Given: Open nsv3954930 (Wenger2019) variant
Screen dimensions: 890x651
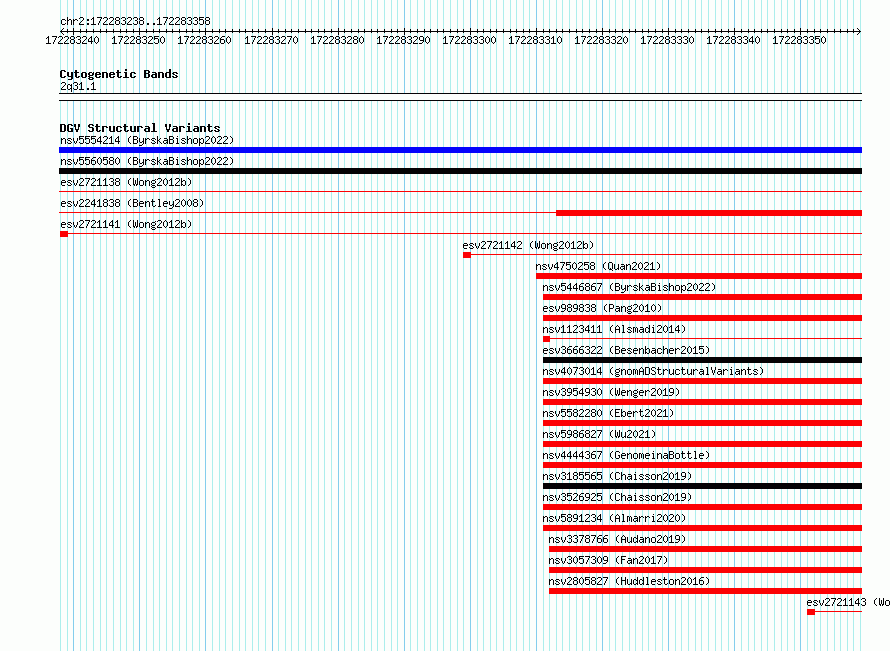Looking at the screenshot, I should [x=611, y=392].
